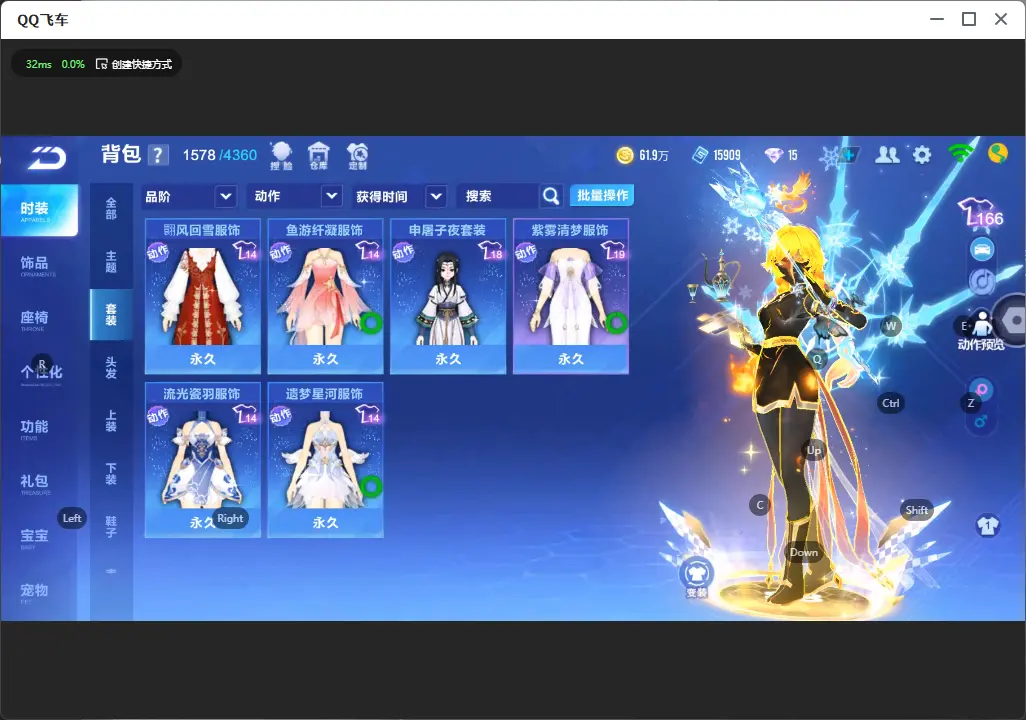The image size is (1026, 720).
Task: Maximize the QQ飞车 window
Action: pyautogui.click(x=968, y=20)
